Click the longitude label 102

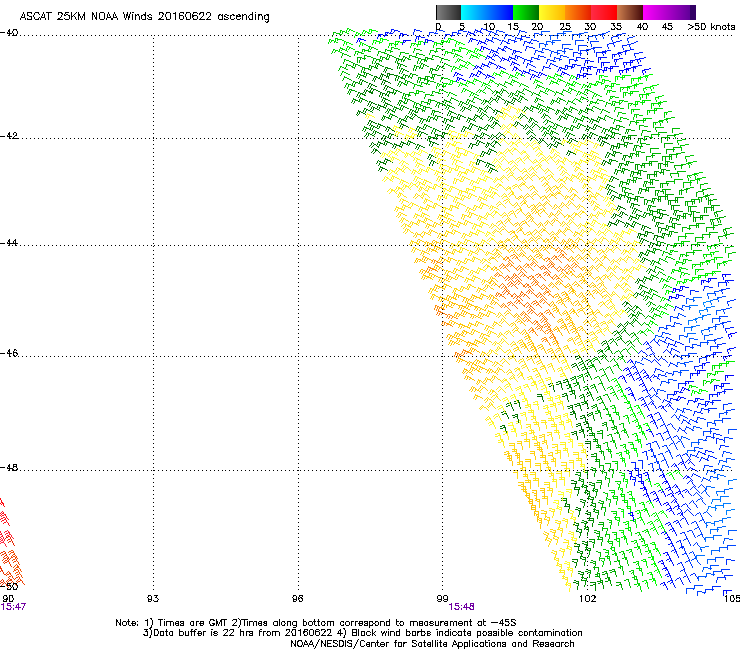pyautogui.click(x=587, y=599)
